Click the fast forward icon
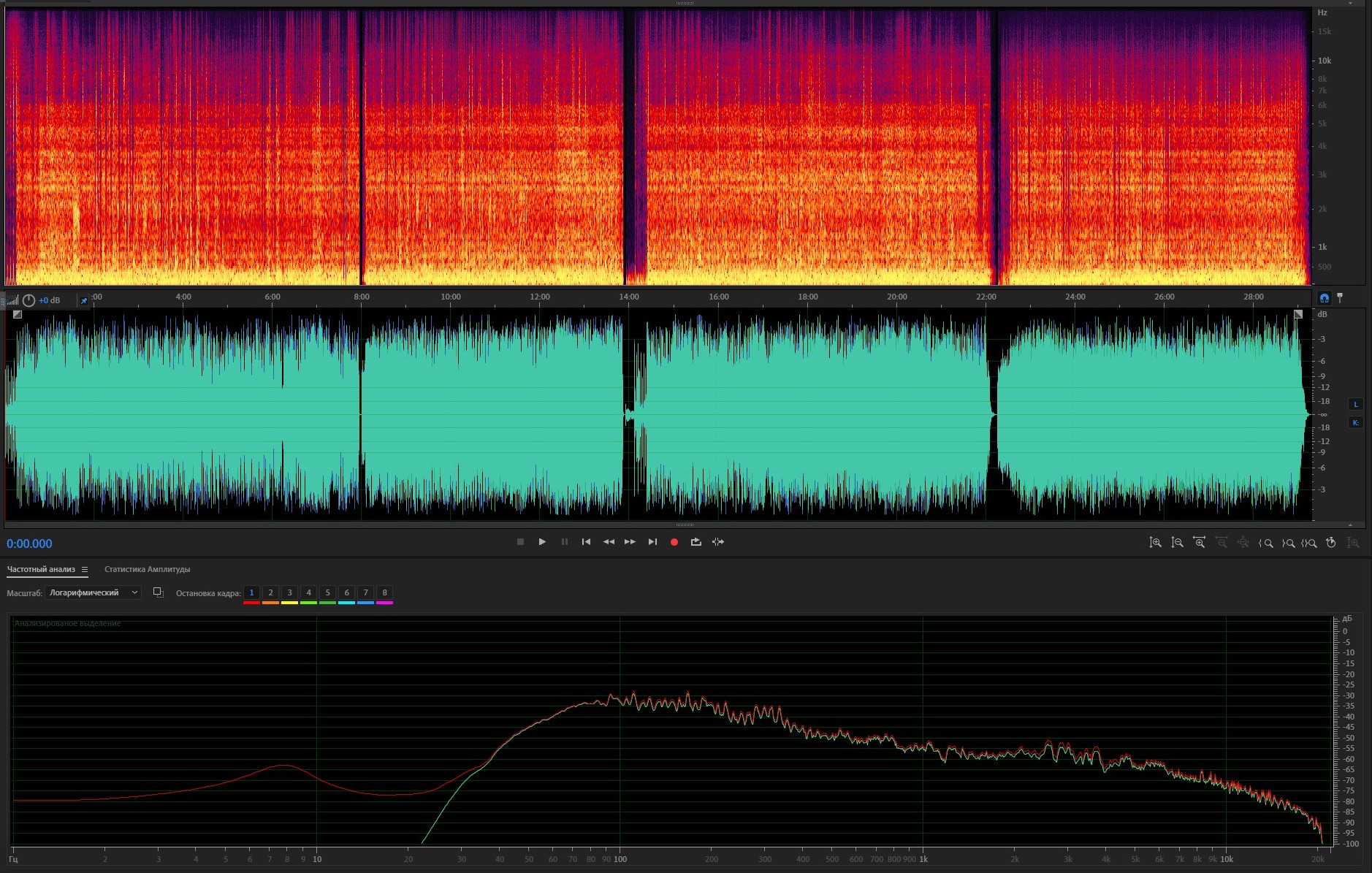This screenshot has width=1372, height=873. click(x=630, y=542)
